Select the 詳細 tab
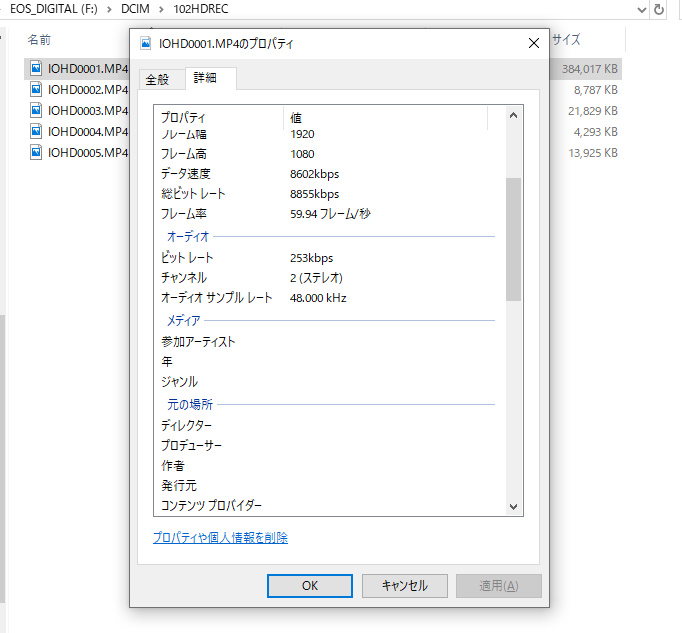The width and height of the screenshot is (682, 633). 205,78
